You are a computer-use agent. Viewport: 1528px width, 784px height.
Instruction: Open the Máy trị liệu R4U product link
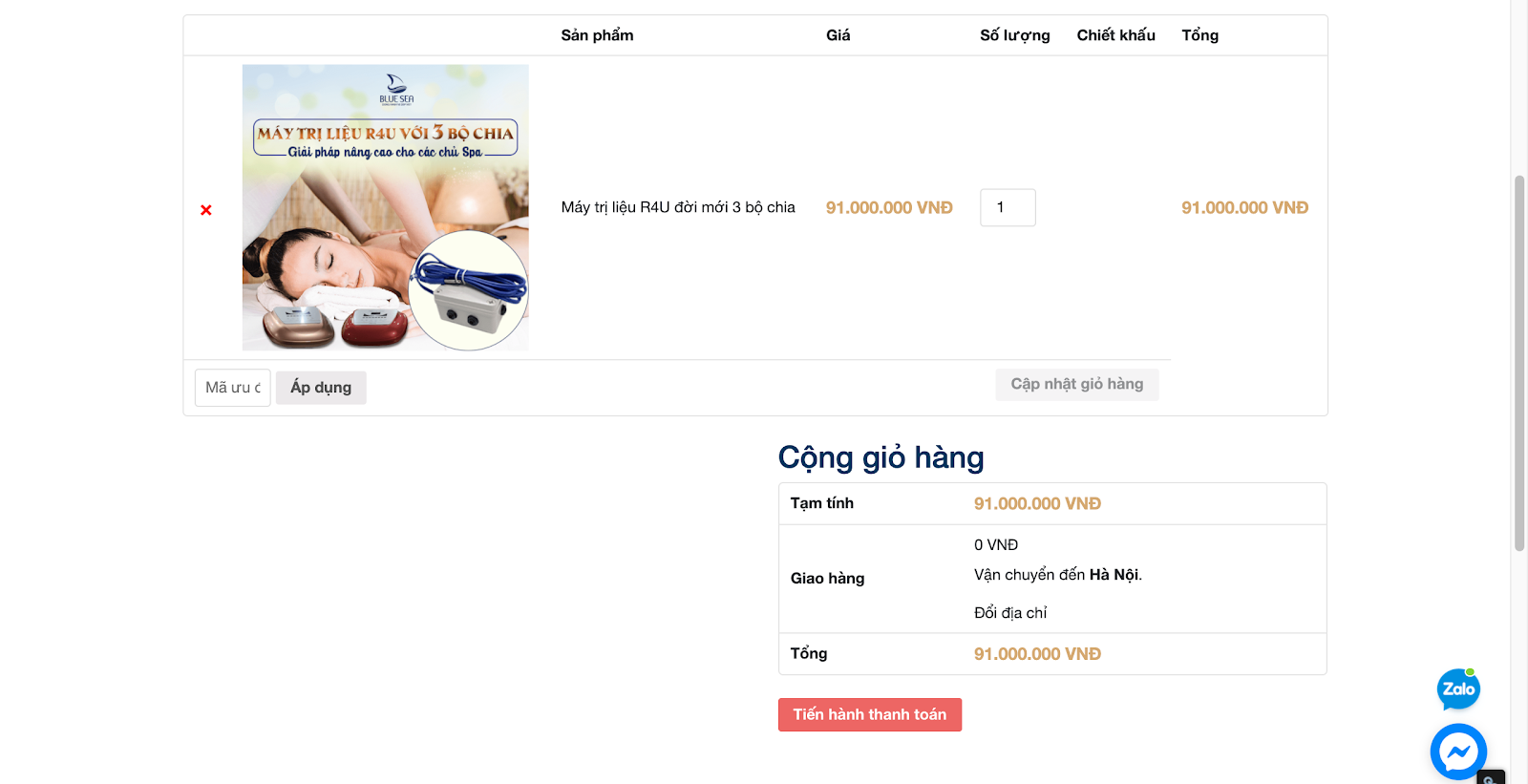[678, 207]
